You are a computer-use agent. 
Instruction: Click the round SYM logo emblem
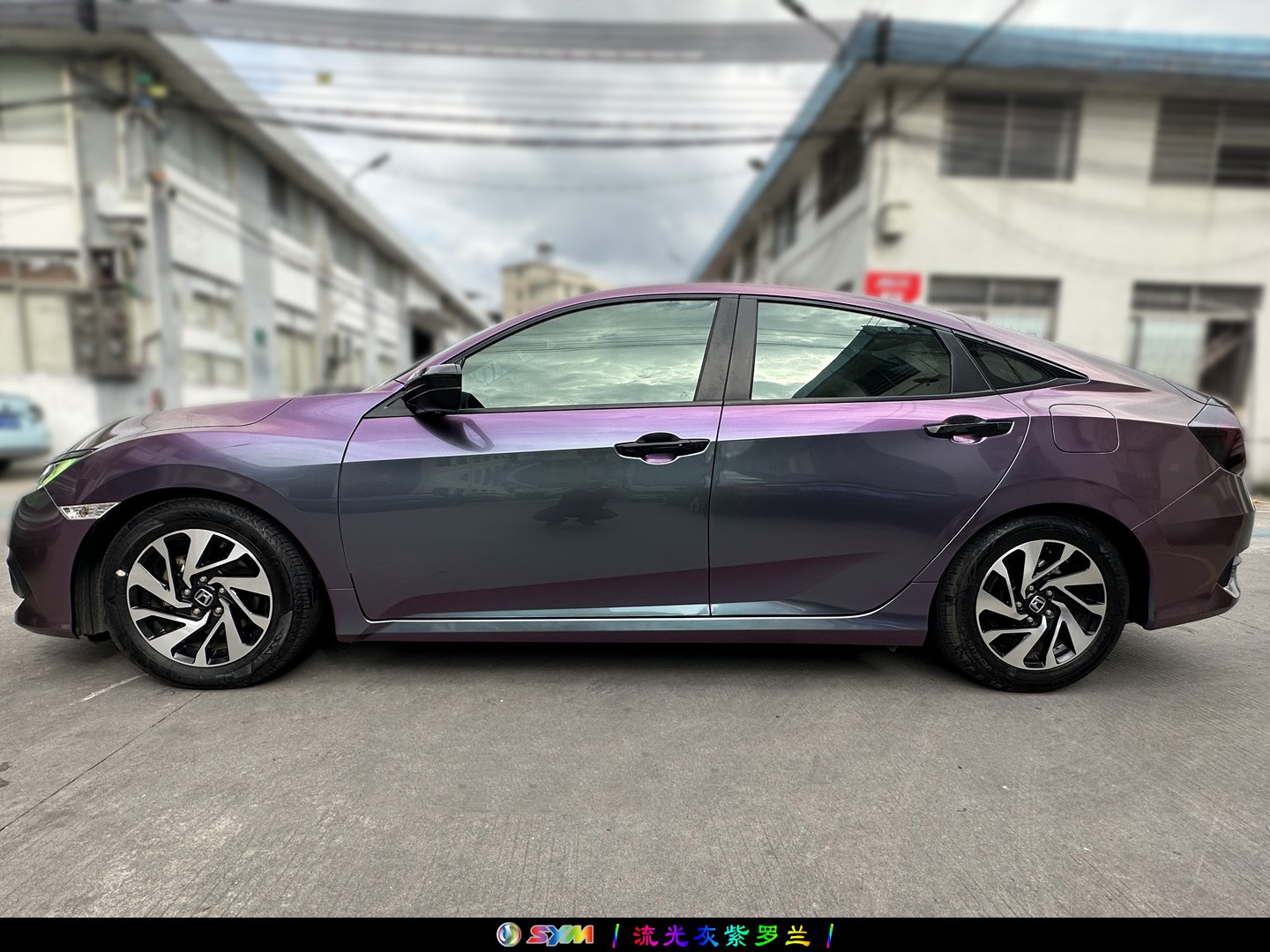point(509,934)
